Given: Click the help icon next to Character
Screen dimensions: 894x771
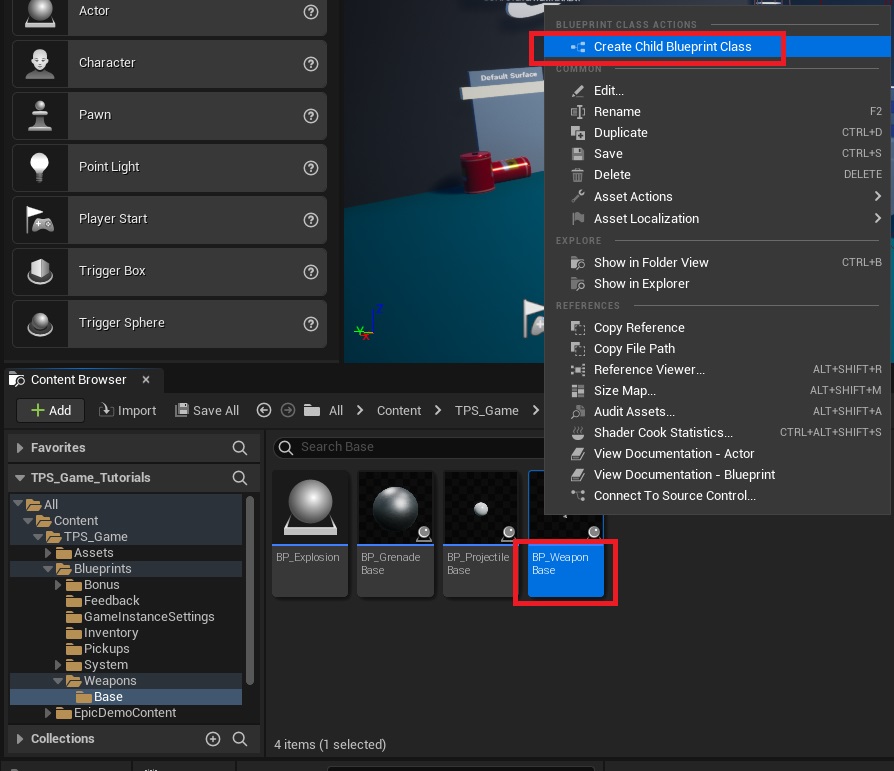Looking at the screenshot, I should click(311, 63).
